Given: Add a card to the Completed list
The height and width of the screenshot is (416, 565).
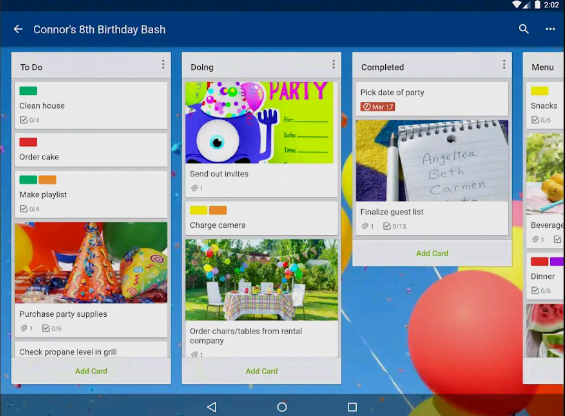Looking at the screenshot, I should coord(432,253).
